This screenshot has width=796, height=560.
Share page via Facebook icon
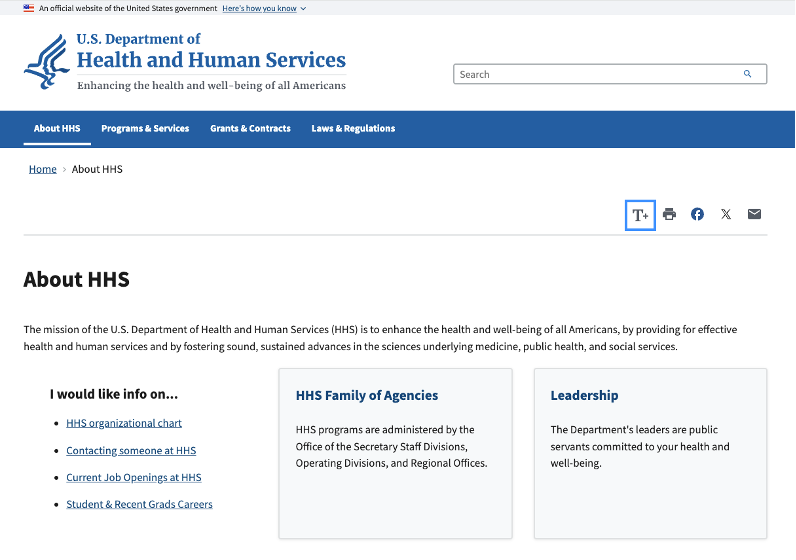point(698,214)
